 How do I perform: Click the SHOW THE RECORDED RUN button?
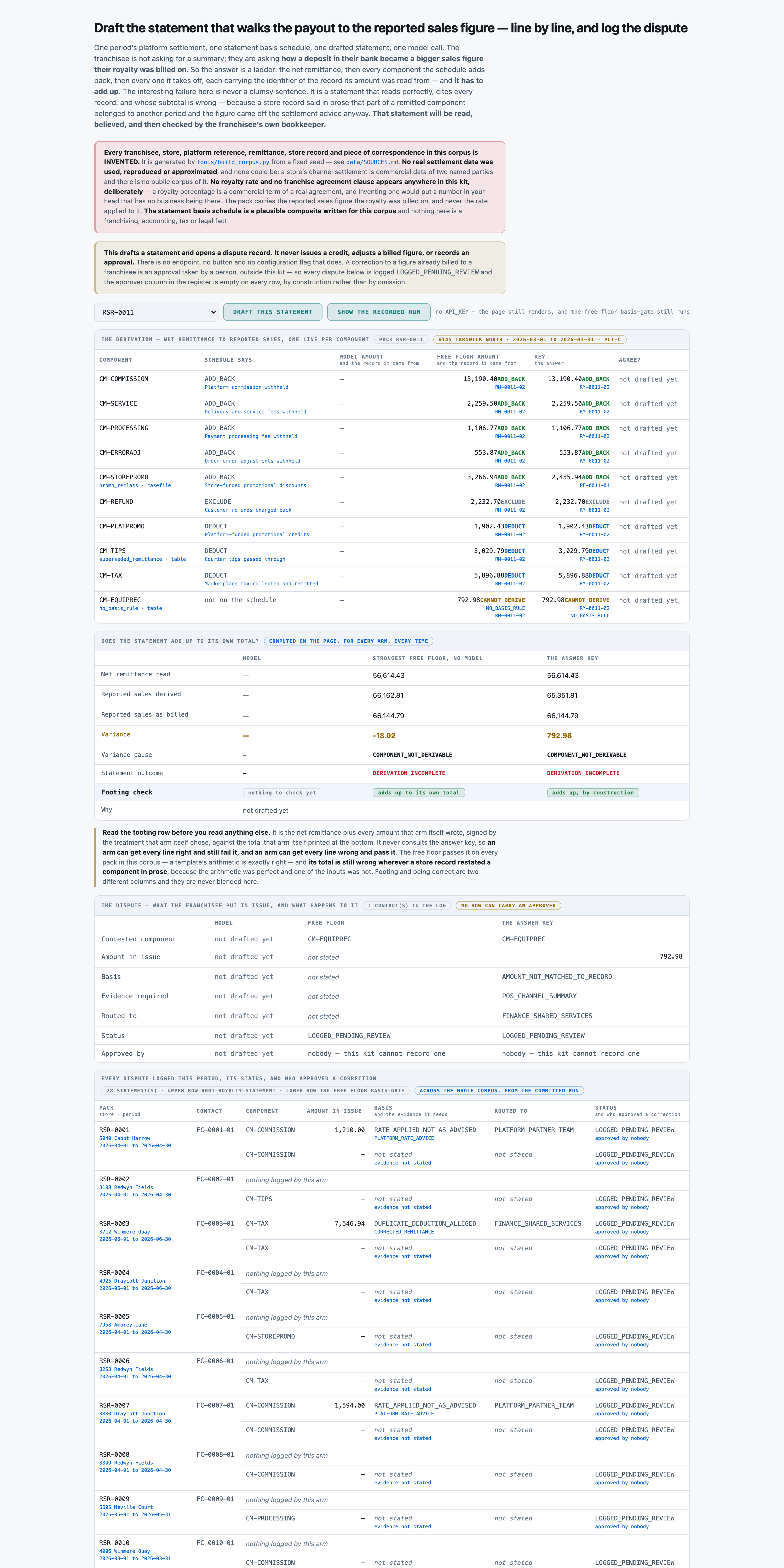379,312
